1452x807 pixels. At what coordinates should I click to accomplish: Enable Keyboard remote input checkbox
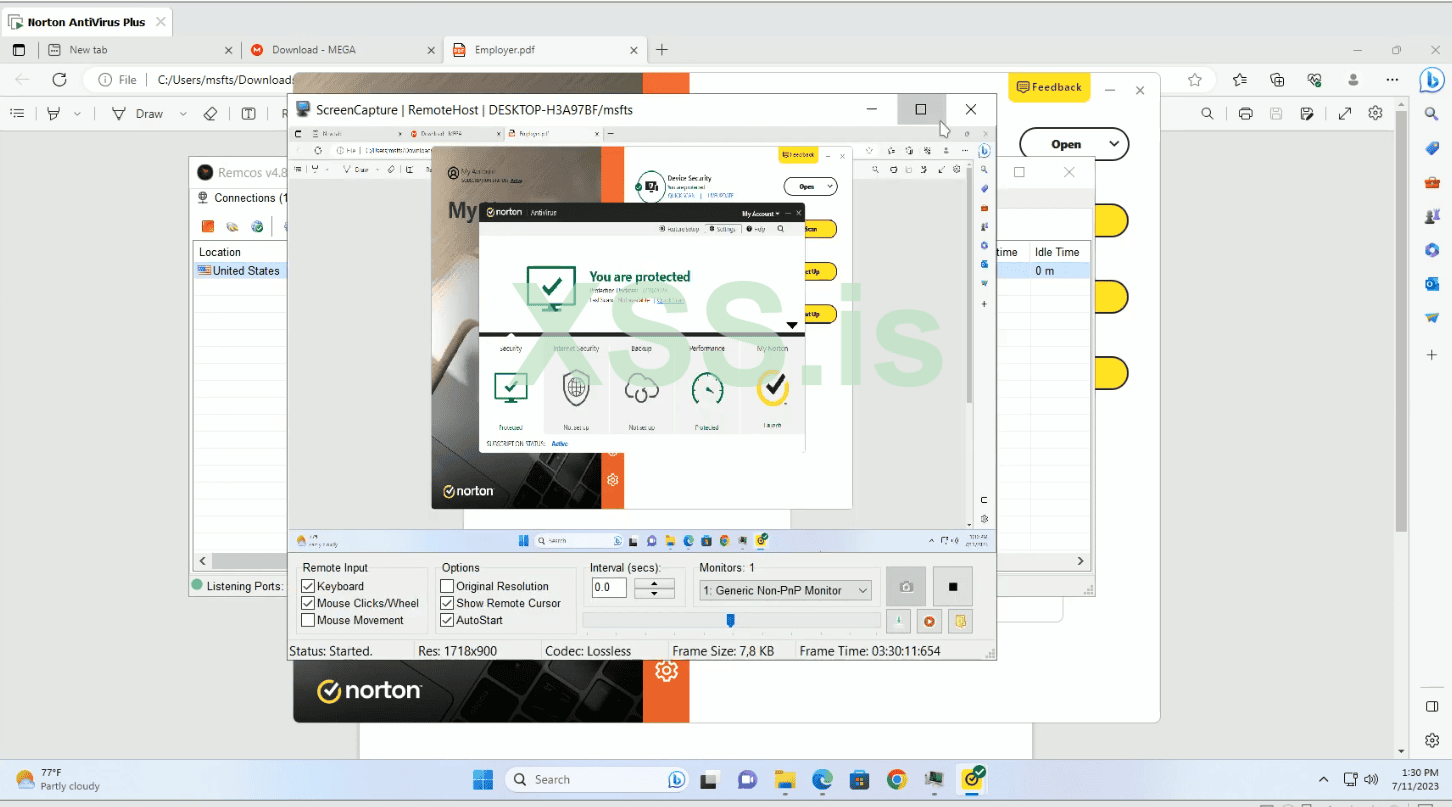308,587
